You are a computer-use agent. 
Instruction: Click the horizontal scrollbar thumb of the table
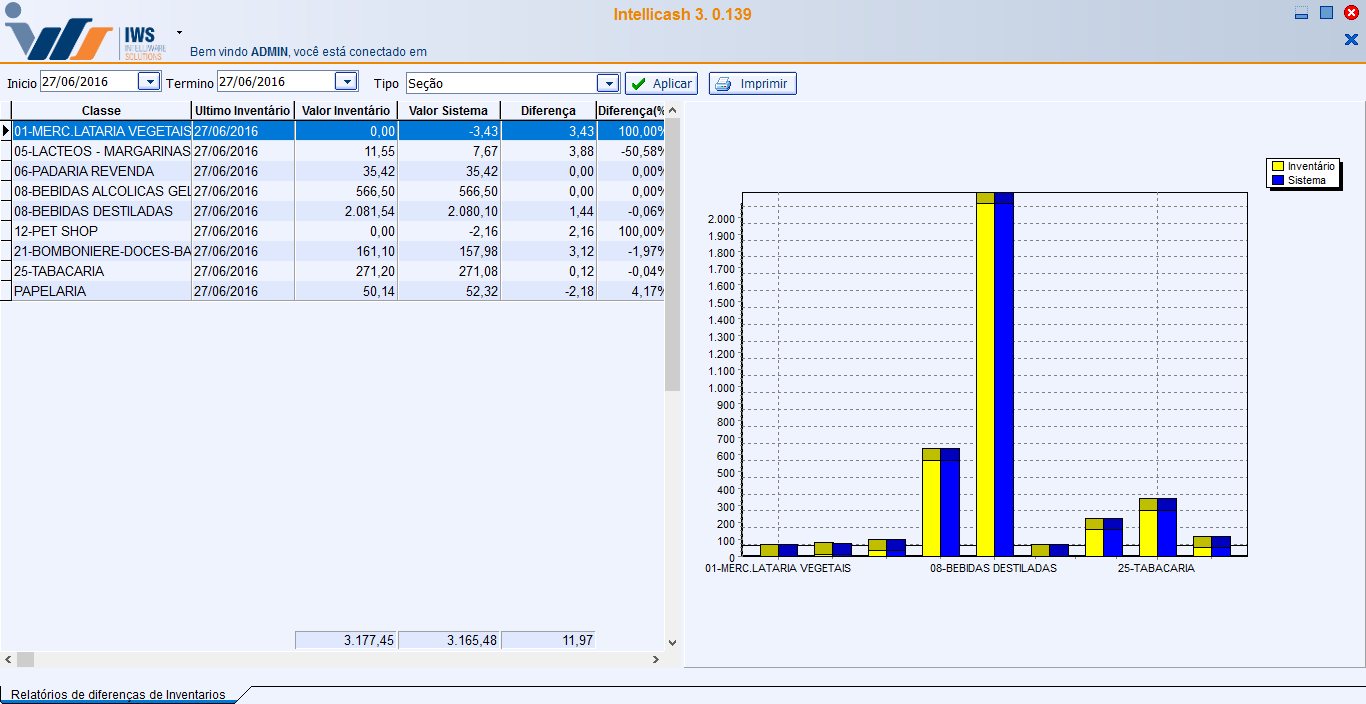click(x=25, y=659)
